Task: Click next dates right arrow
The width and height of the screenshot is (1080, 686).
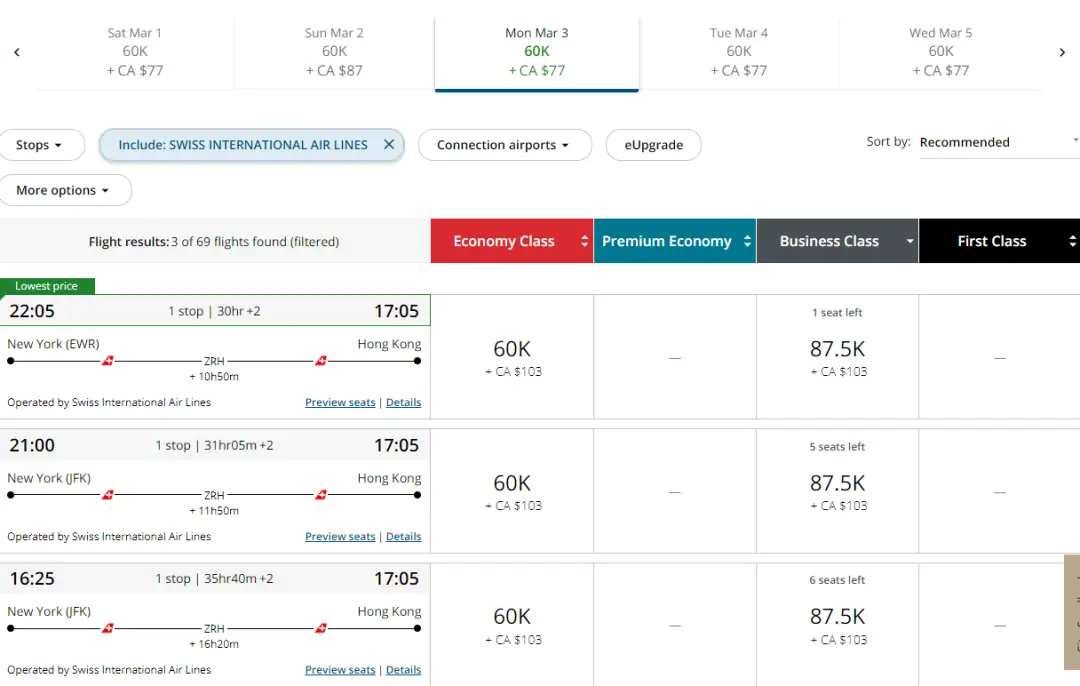Action: pos(1062,52)
